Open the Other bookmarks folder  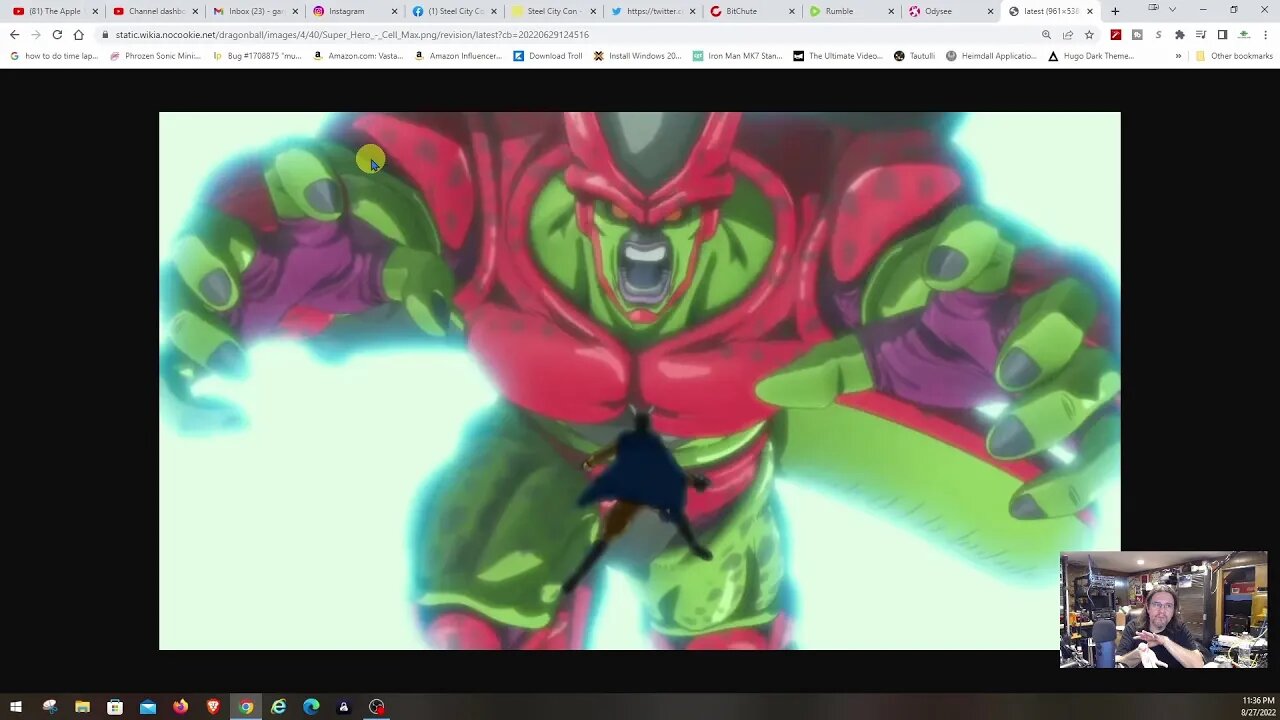[x=1234, y=56]
